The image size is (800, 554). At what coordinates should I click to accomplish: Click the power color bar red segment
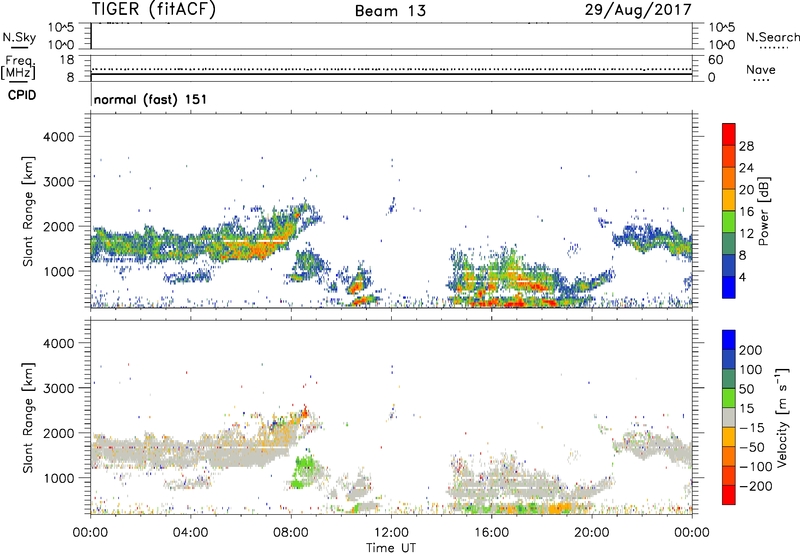[x=729, y=135]
